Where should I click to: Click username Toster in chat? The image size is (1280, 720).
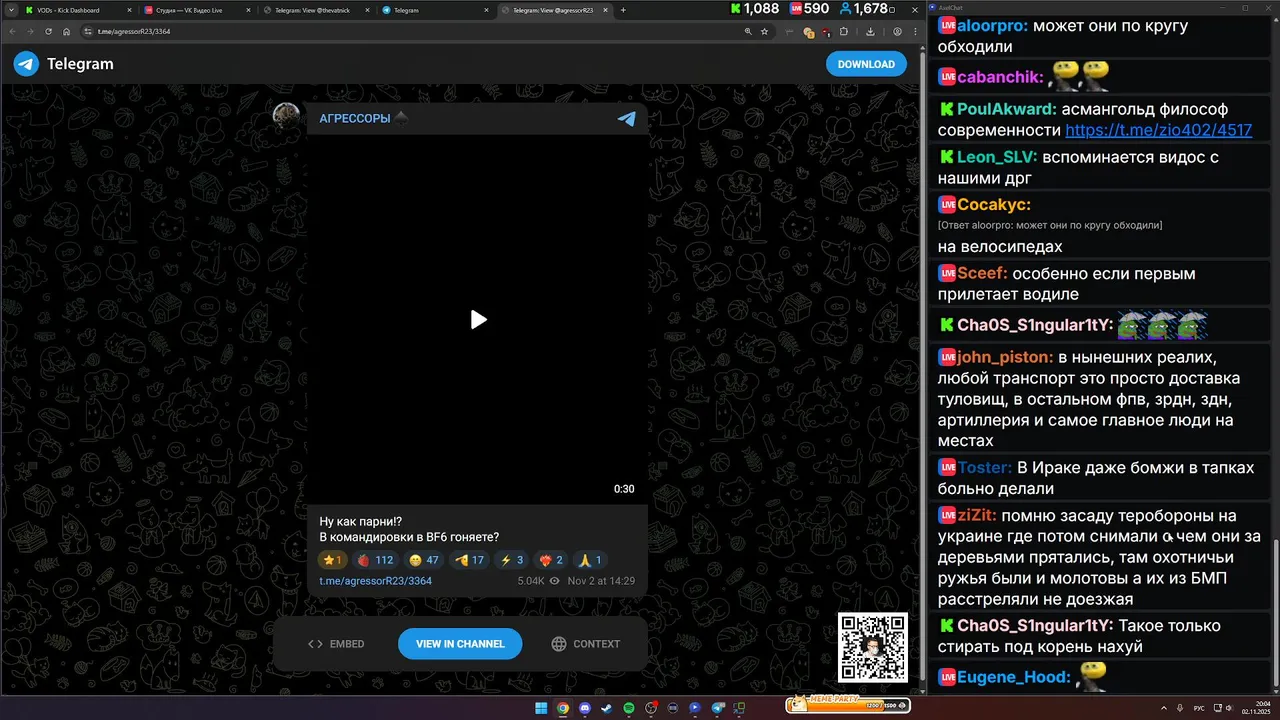[985, 467]
